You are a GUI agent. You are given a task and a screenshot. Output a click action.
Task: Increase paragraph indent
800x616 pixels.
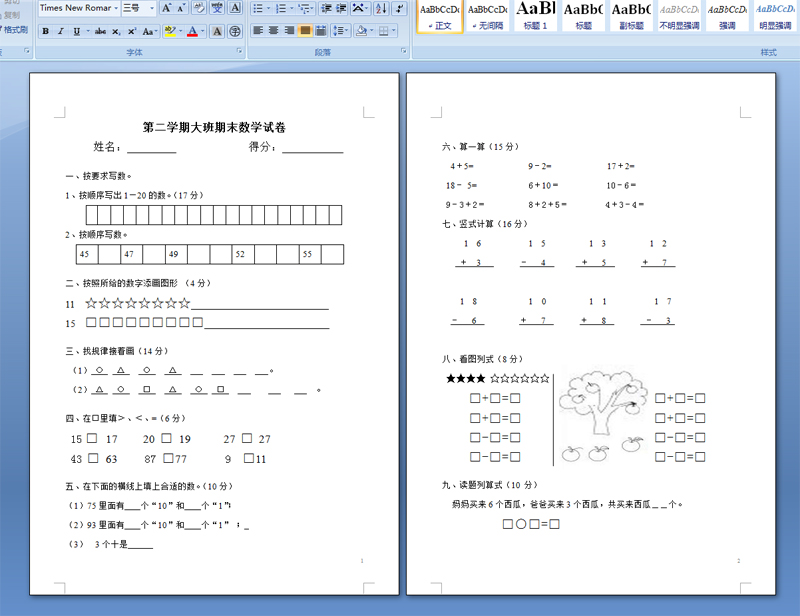coord(341,8)
